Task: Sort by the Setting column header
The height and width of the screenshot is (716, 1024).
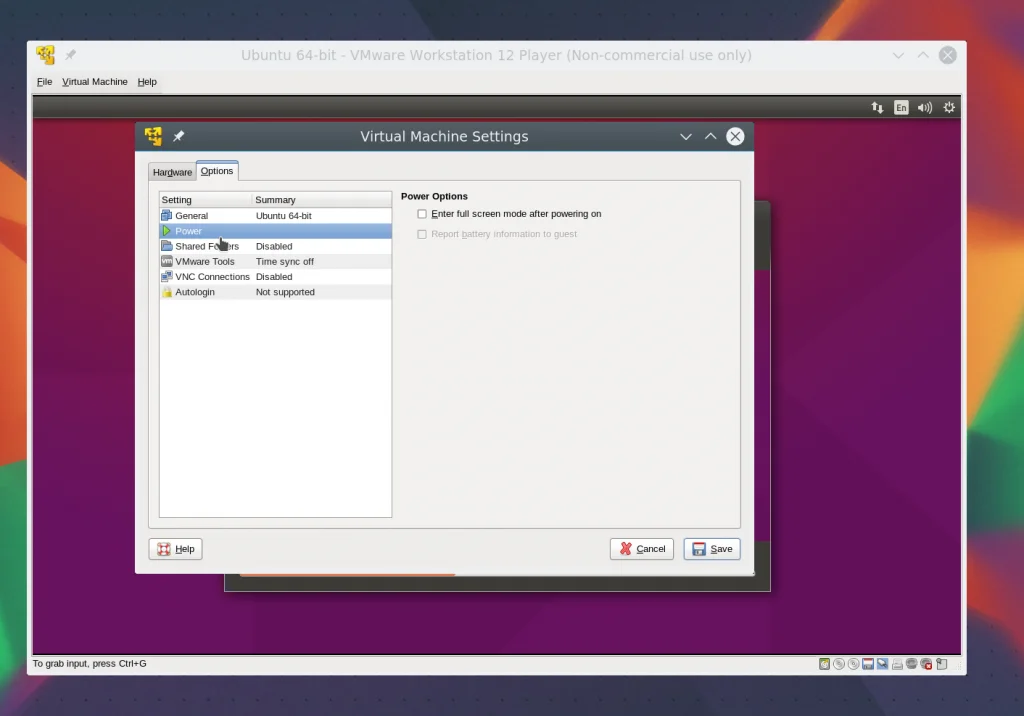Action: 206,199
